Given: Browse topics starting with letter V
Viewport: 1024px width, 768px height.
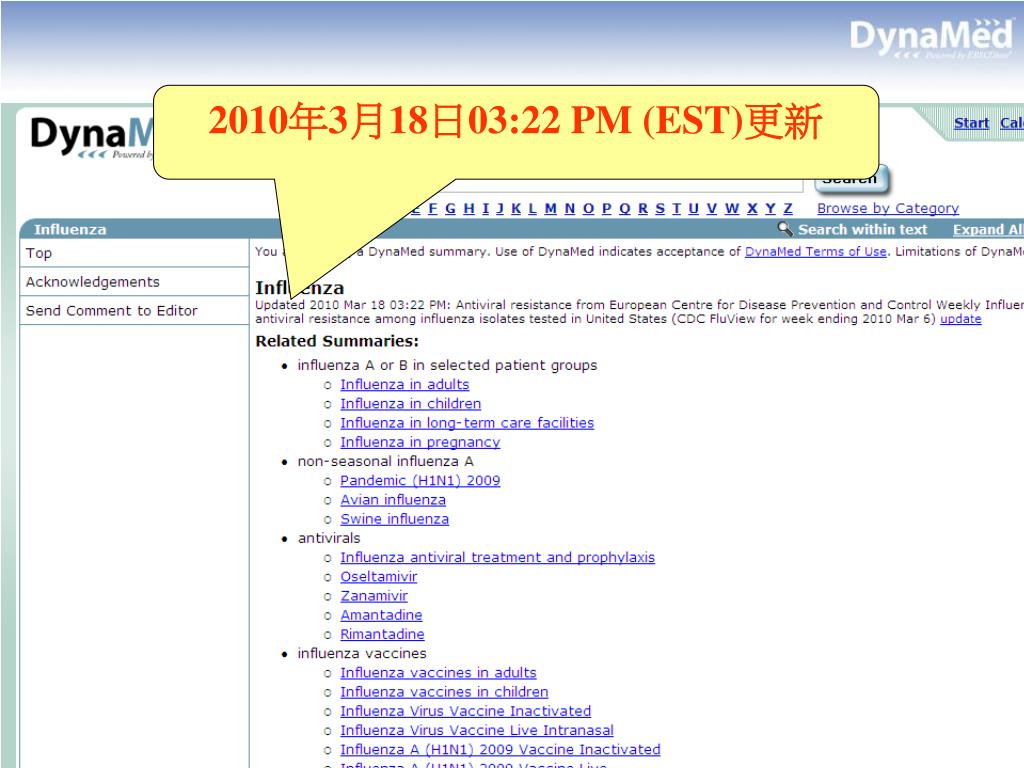Looking at the screenshot, I should click(x=712, y=208).
